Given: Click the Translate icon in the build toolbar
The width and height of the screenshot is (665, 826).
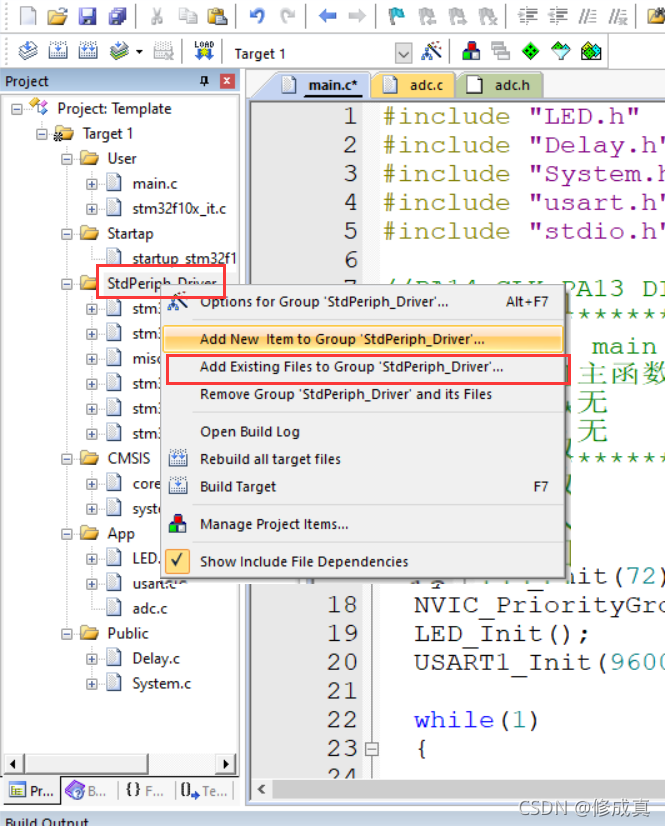Looking at the screenshot, I should 27,51.
